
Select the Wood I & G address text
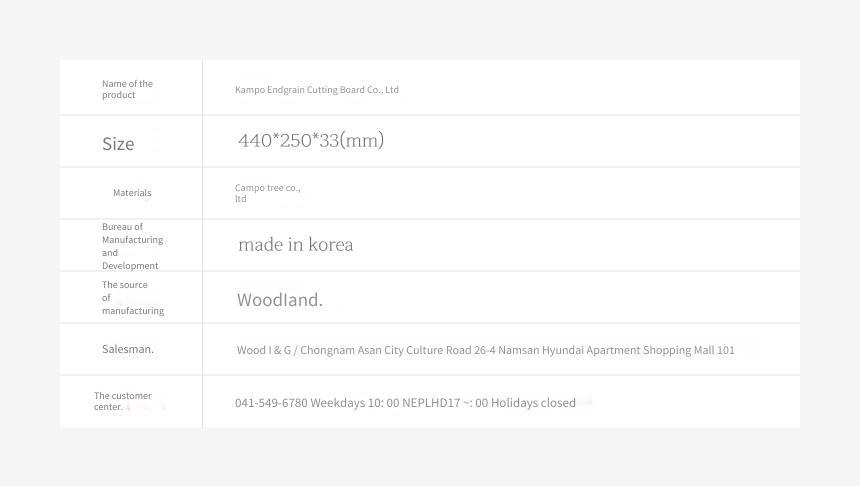point(485,350)
